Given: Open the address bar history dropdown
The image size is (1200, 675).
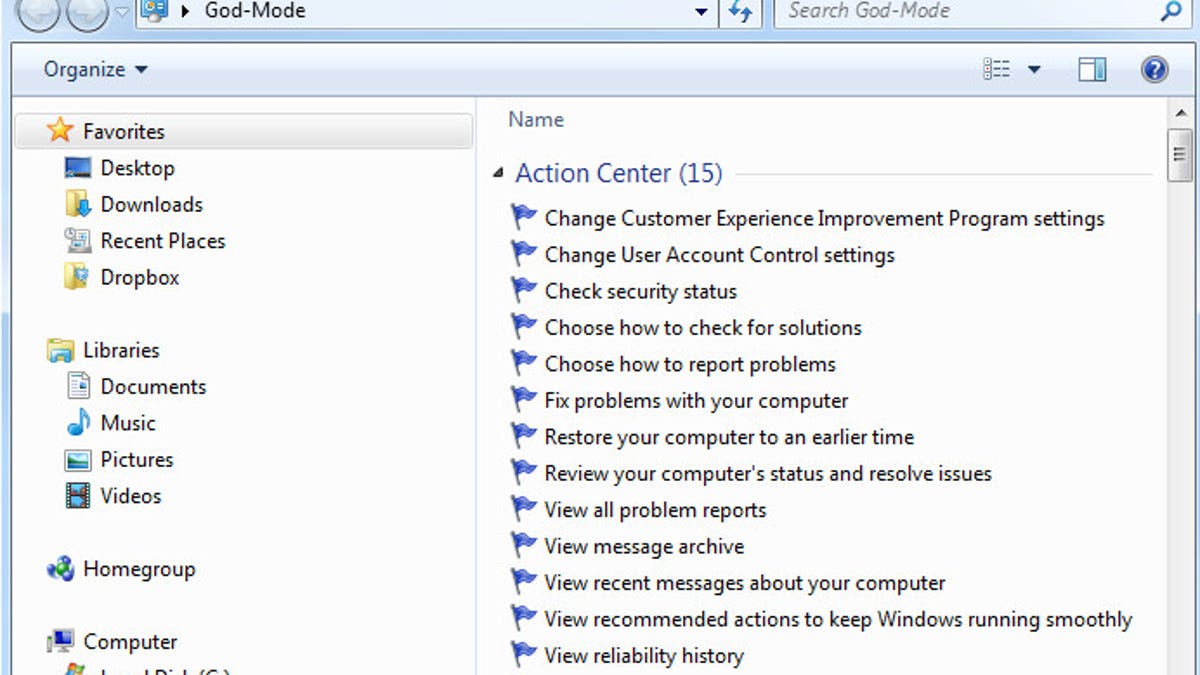Looking at the screenshot, I should click(702, 13).
